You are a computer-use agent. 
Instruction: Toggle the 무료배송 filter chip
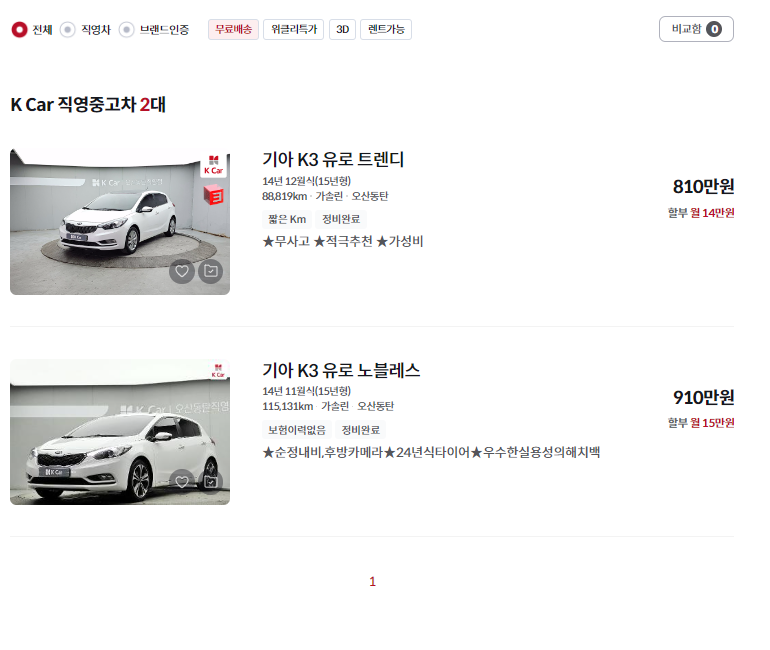click(x=233, y=29)
